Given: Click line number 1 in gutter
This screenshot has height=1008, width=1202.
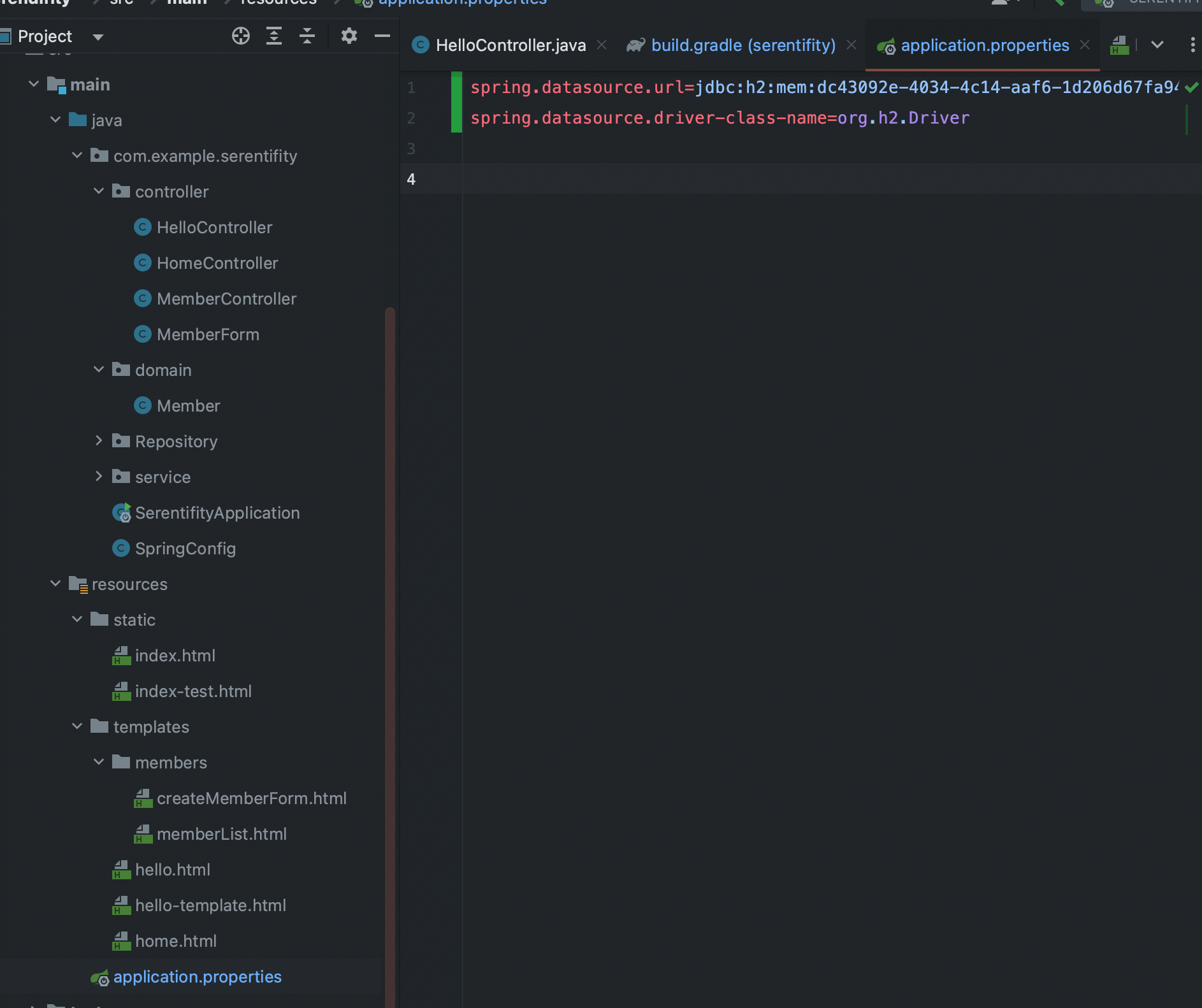Looking at the screenshot, I should (x=411, y=87).
